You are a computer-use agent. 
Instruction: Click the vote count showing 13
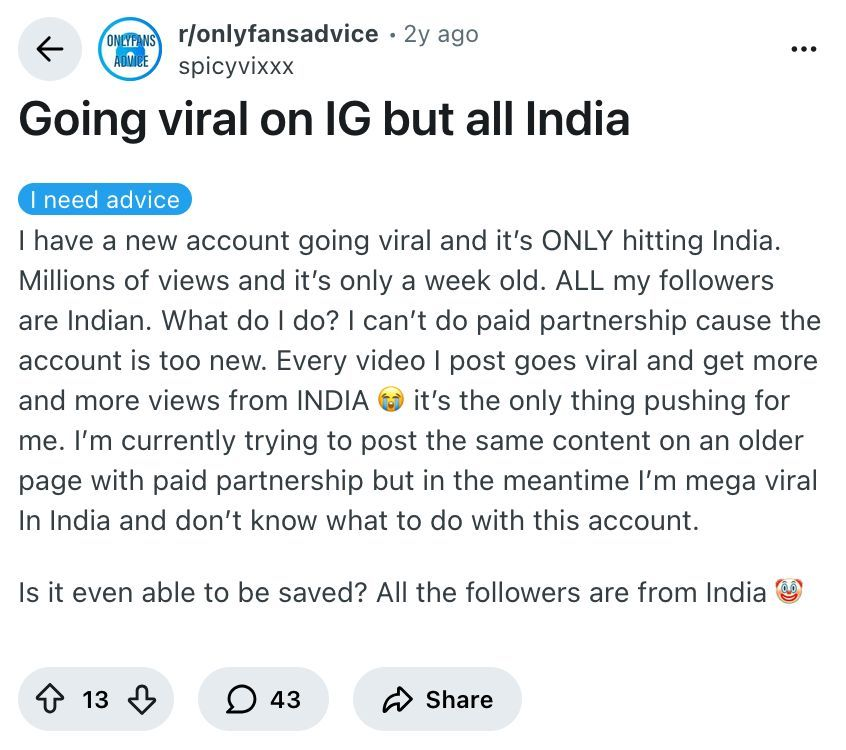tap(95, 700)
